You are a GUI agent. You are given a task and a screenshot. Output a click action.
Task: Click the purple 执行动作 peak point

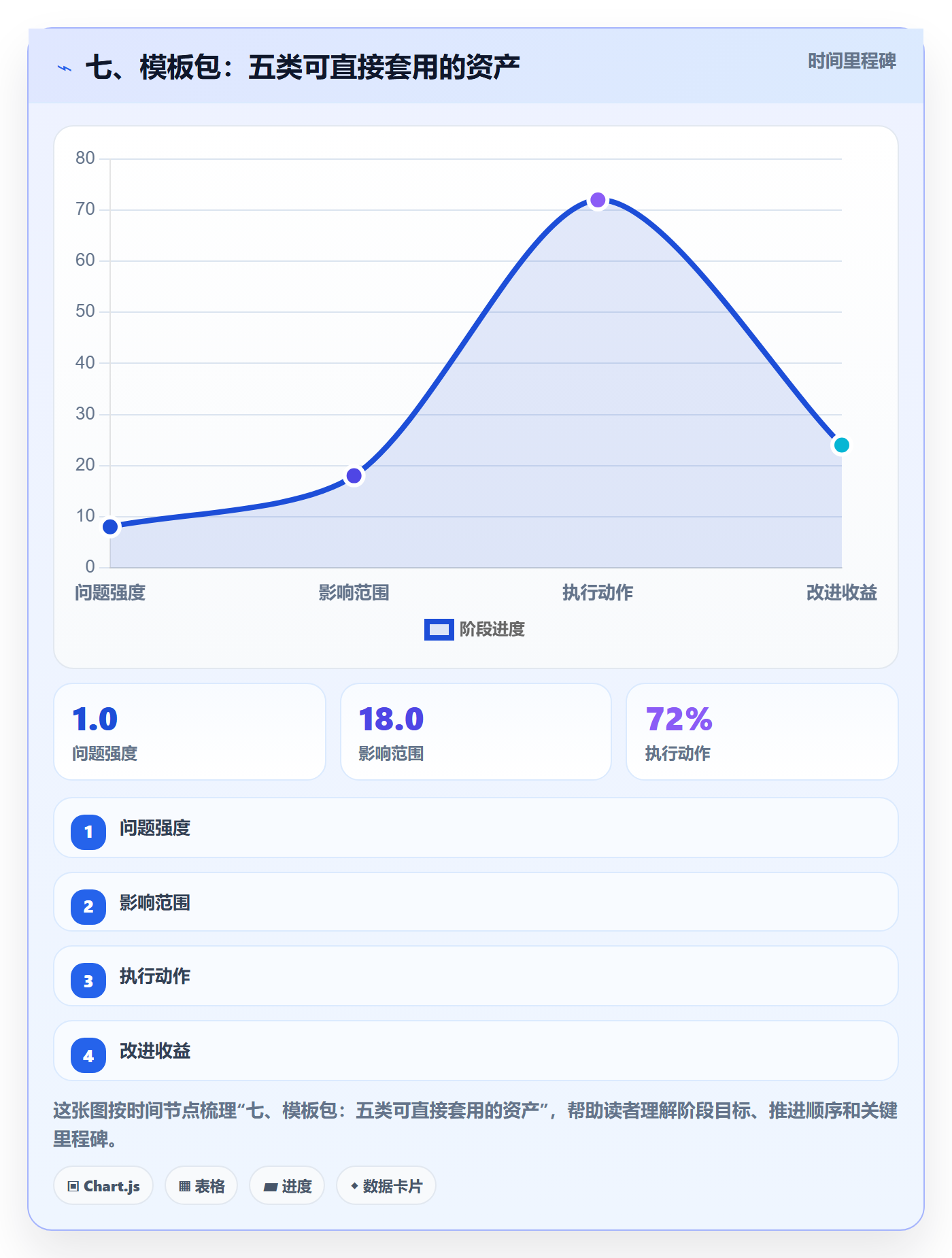[x=598, y=200]
